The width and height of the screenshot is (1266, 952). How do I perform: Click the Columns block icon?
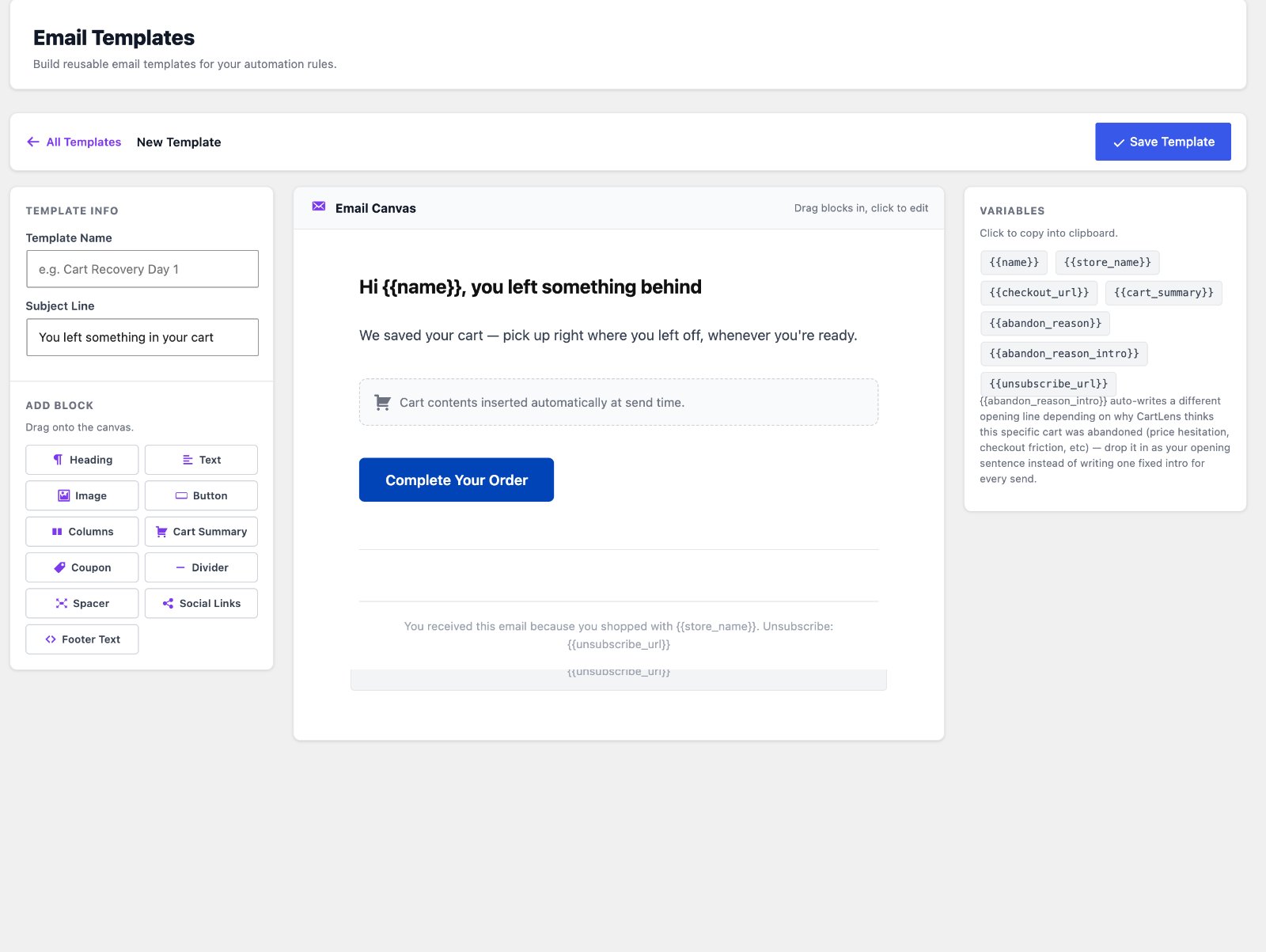57,532
